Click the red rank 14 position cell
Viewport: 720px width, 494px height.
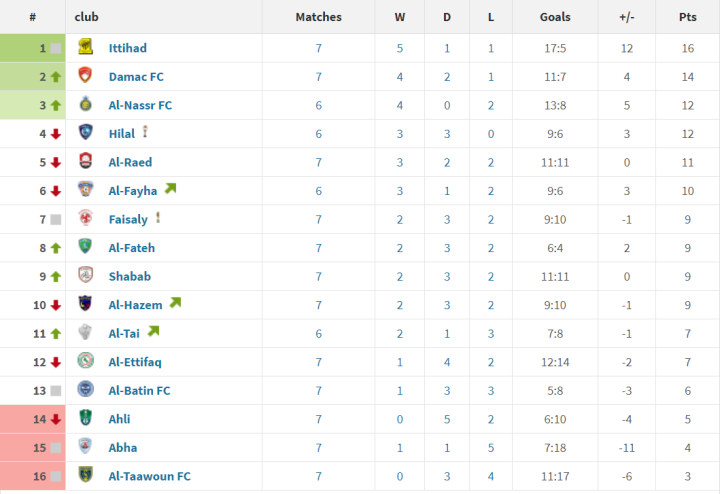point(33,419)
